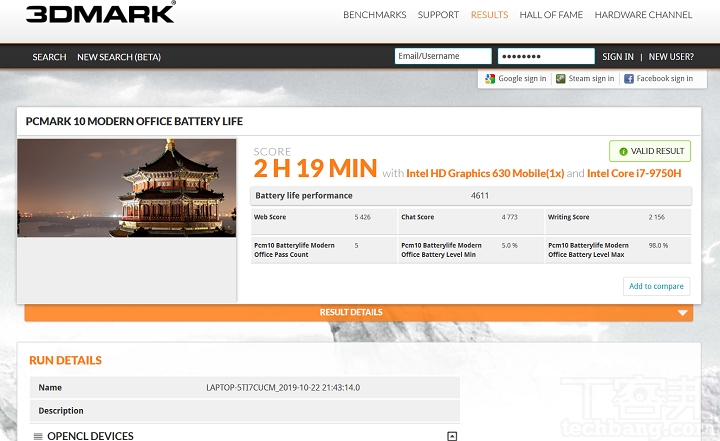Open the Hardware Channel page
Screen dimensions: 720x441
click(643, 15)
